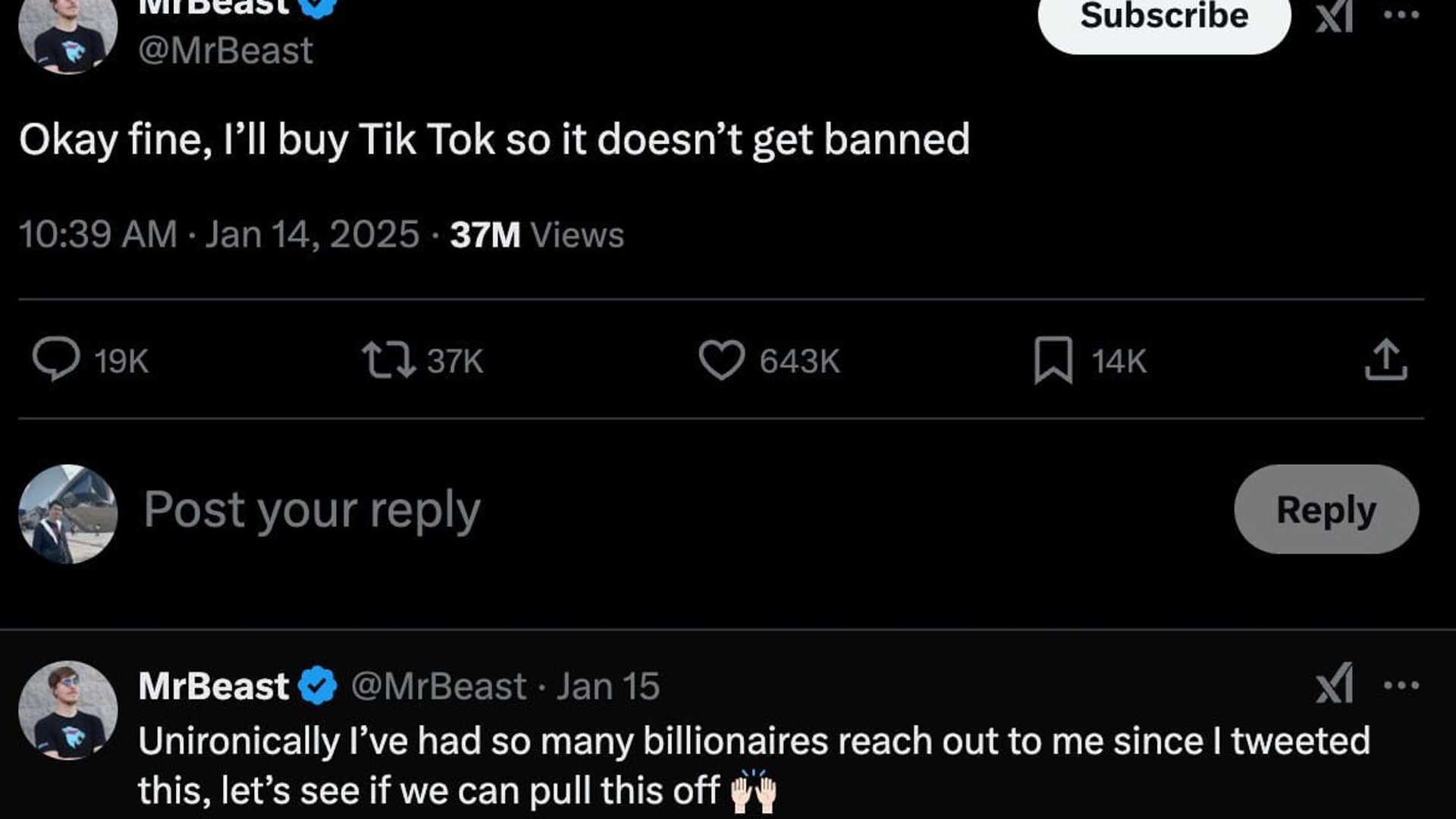Open more options for the main tweet
1456x819 pixels.
pyautogui.click(x=1401, y=15)
